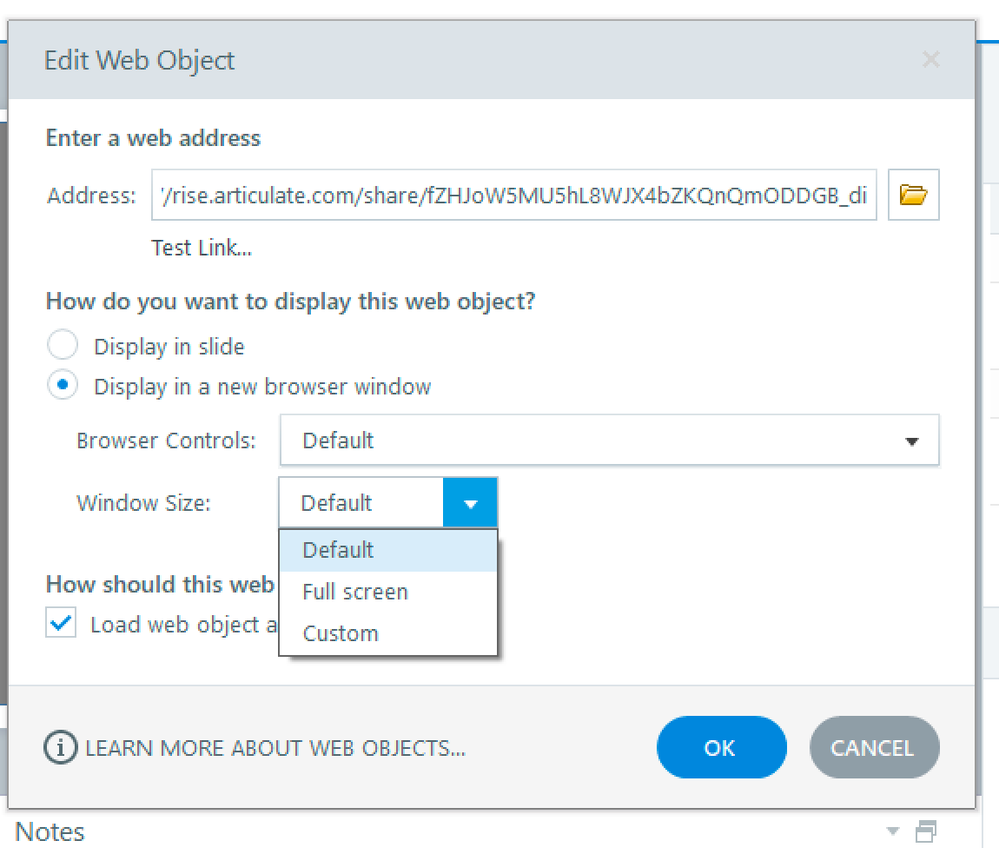
Task: Pick Default from the Window Size list
Action: [x=338, y=550]
